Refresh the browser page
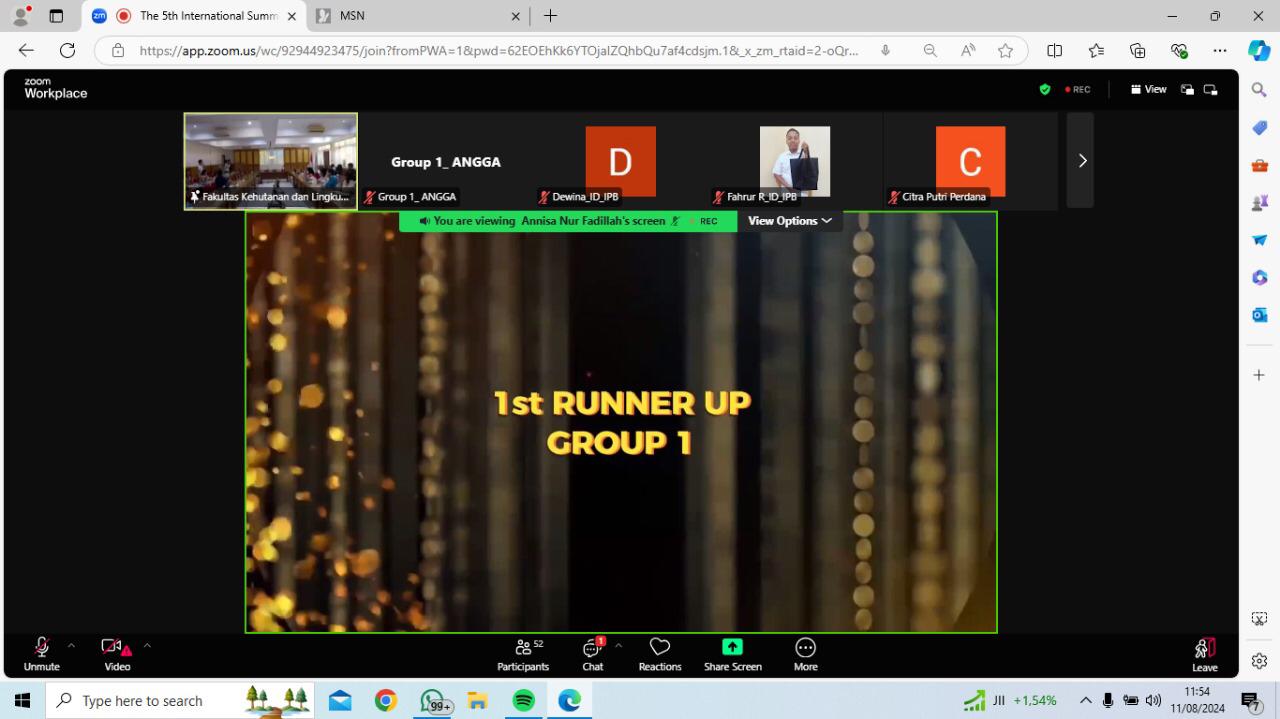This screenshot has height=719, width=1280. (x=67, y=51)
